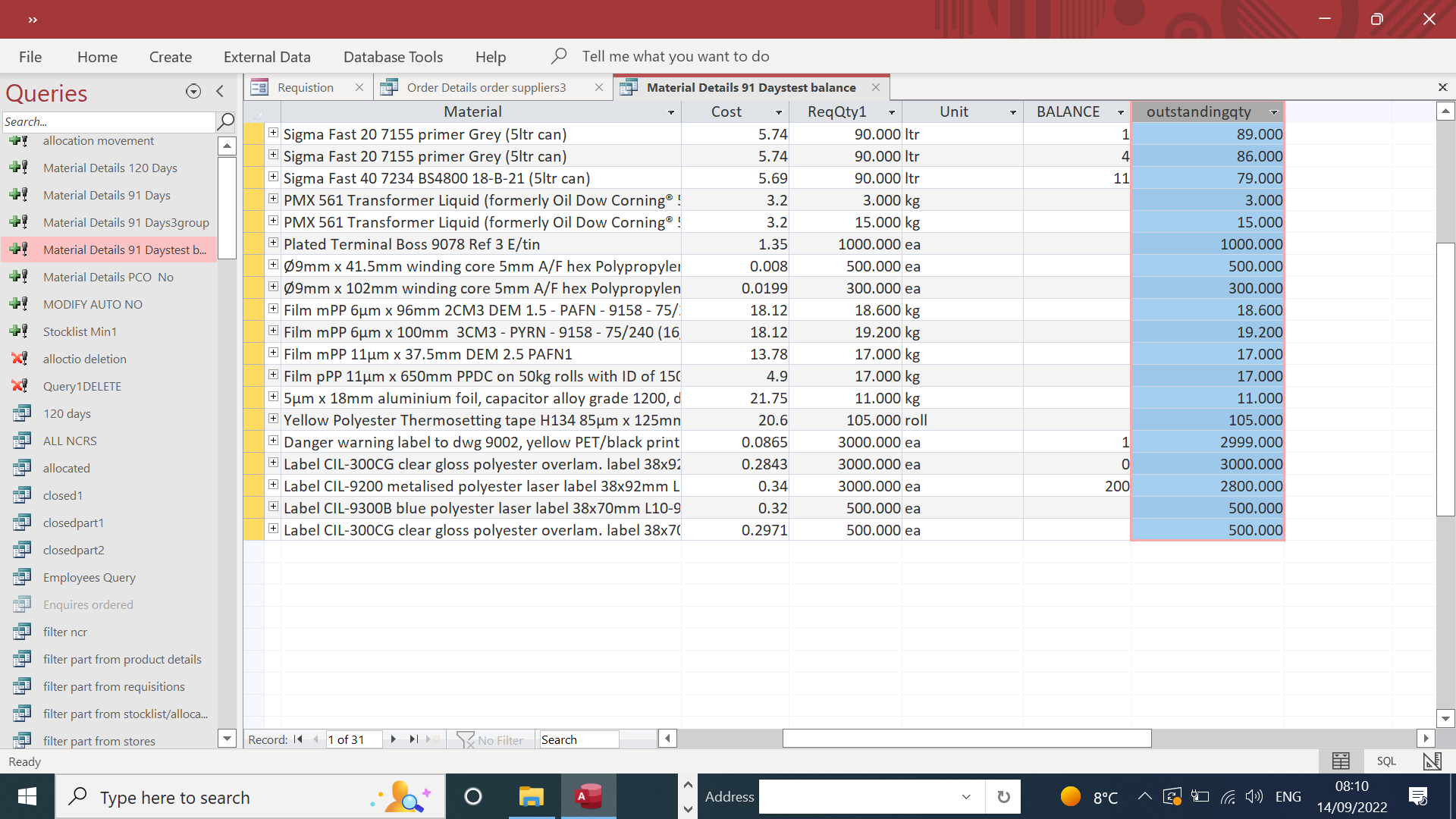Screen dimensions: 1456x819
Task: Open the ReqQty1 column filter dropdown
Action: tap(892, 112)
